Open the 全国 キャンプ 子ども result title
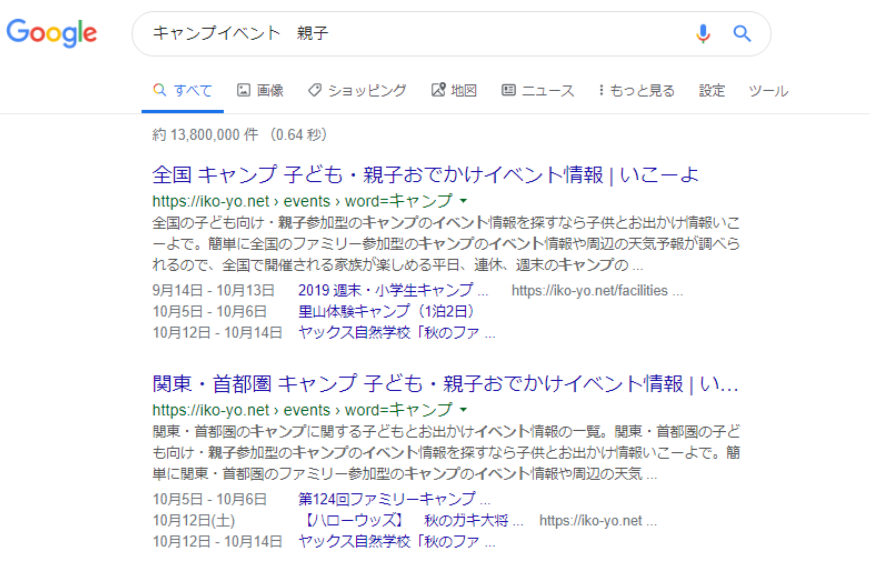Viewport: 870px width, 564px height. point(426,175)
